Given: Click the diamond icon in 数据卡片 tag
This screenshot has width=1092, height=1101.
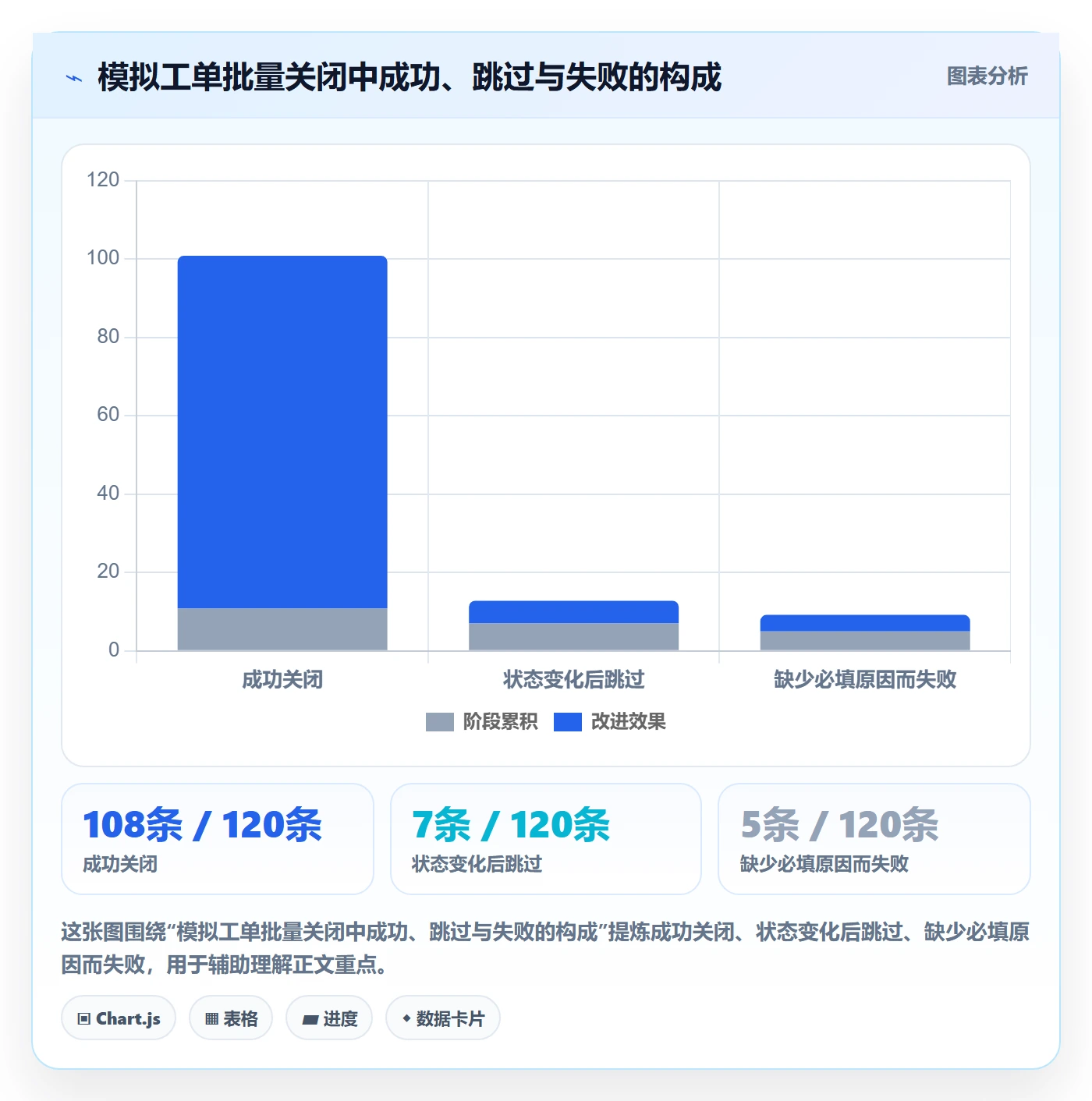Looking at the screenshot, I should point(406,1018).
